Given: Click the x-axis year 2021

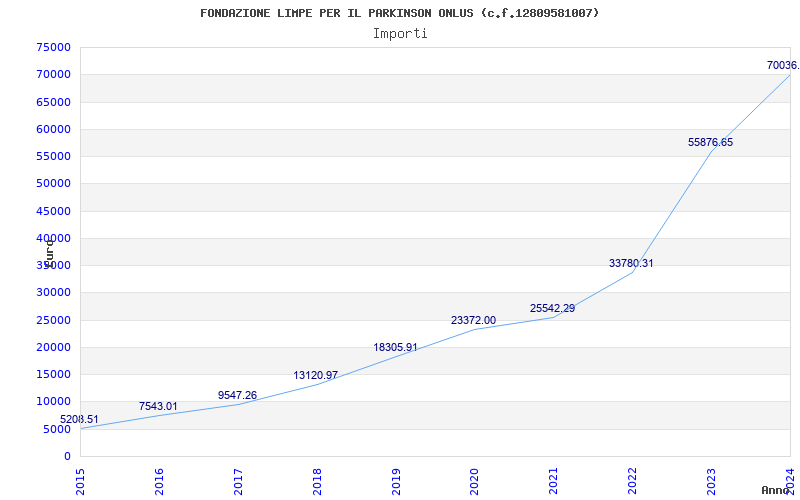Looking at the screenshot, I should (553, 481).
